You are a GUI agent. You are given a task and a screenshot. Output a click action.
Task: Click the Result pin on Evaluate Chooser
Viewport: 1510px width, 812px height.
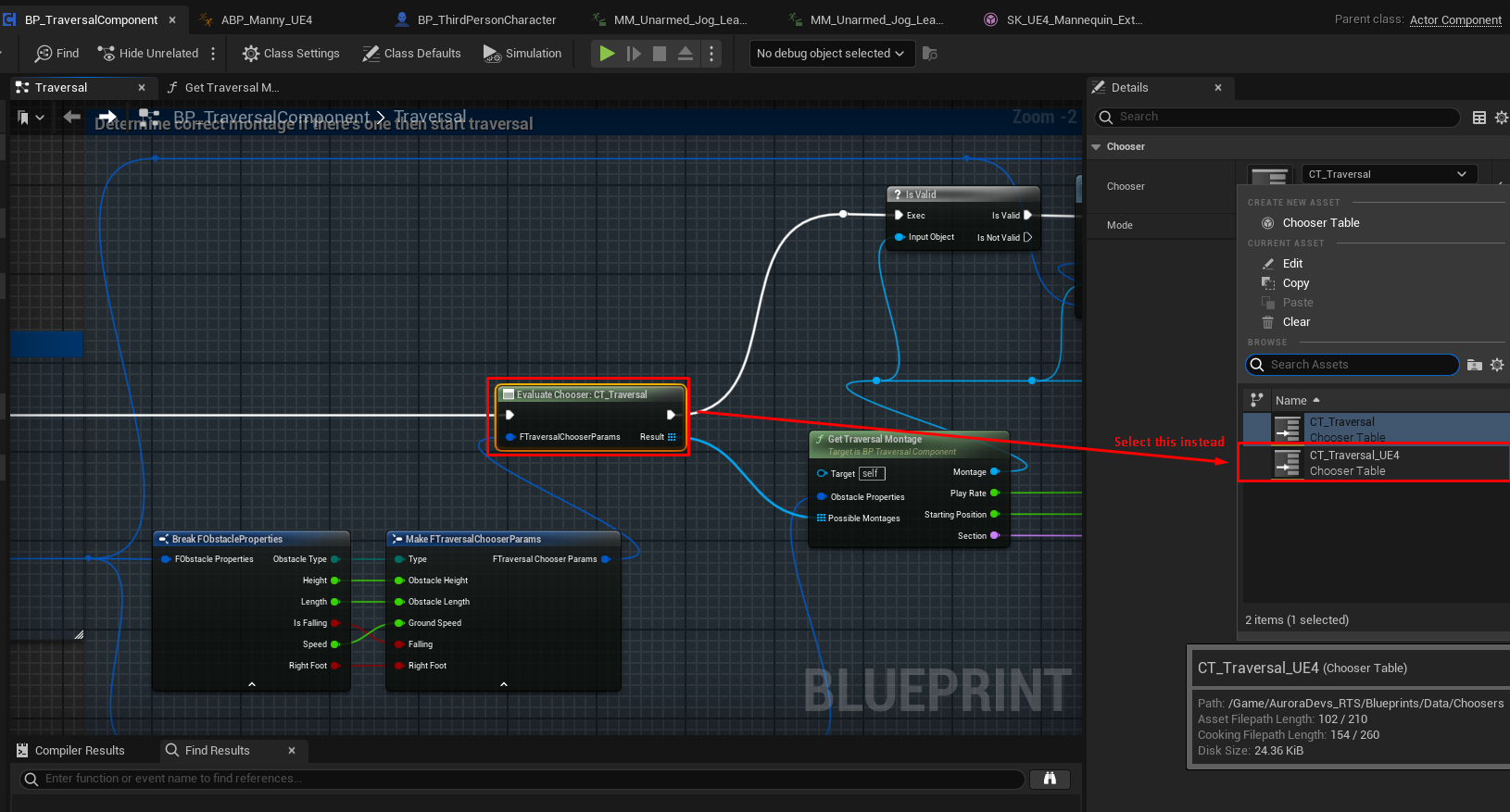click(672, 437)
